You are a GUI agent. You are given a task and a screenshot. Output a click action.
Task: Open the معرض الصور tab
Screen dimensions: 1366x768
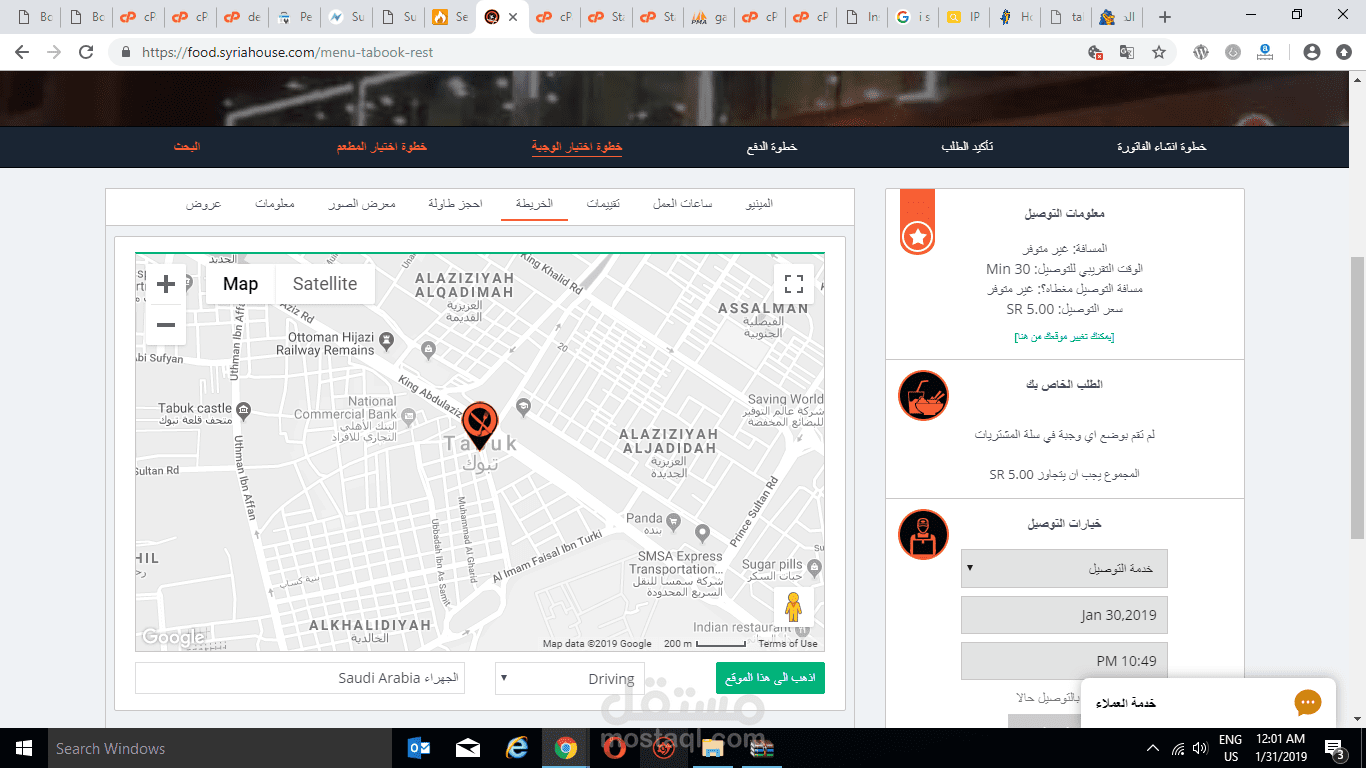pyautogui.click(x=362, y=204)
